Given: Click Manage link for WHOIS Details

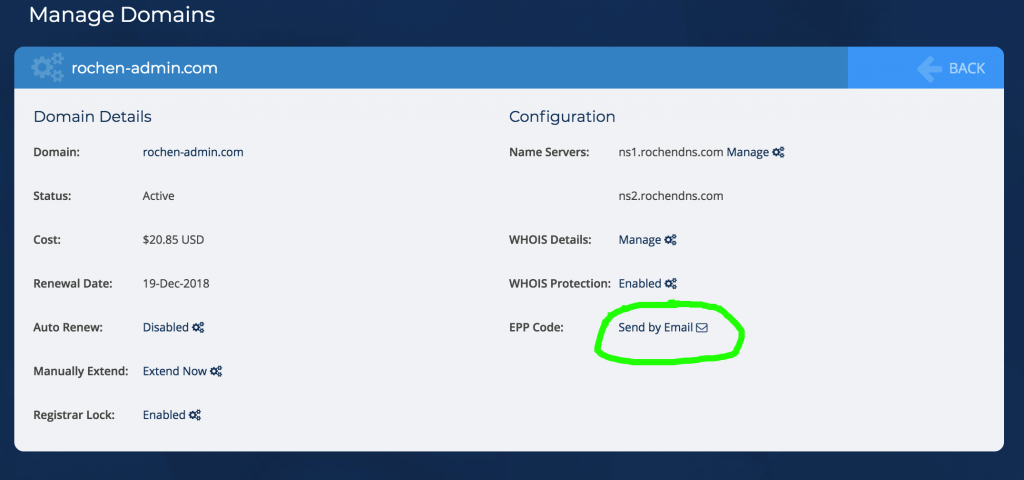Looking at the screenshot, I should (x=639, y=240).
